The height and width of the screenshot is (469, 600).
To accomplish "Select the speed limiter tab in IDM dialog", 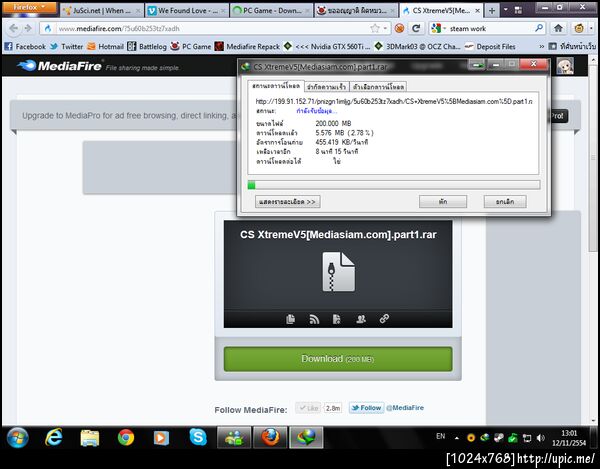I will tap(327, 87).
